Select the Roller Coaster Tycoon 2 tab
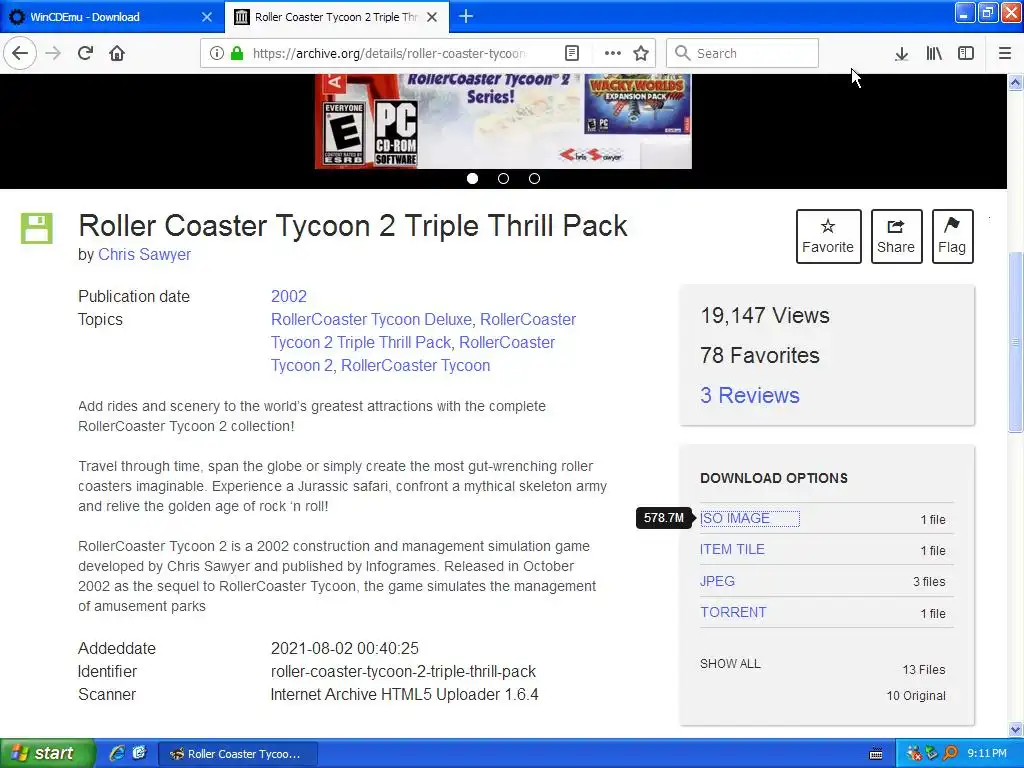 tap(336, 17)
